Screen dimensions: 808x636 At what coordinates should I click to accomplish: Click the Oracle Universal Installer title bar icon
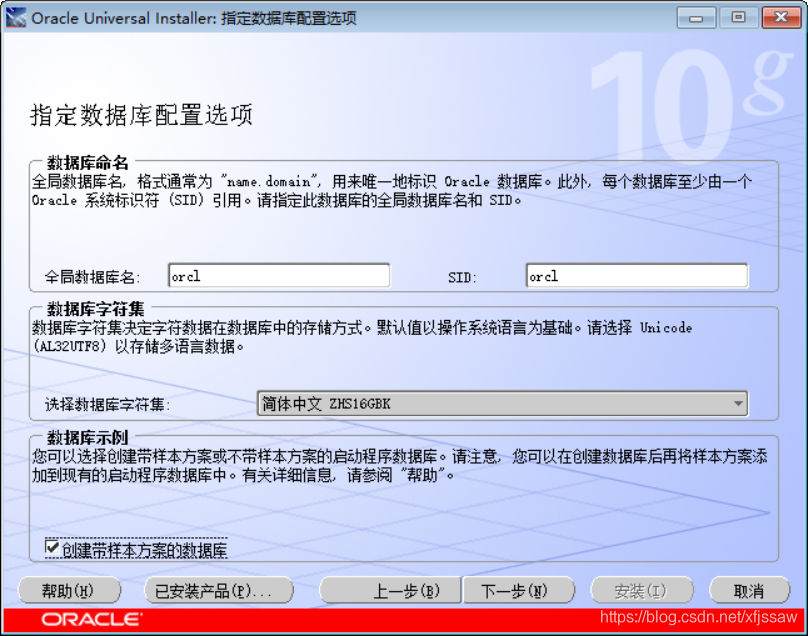click(x=15, y=18)
